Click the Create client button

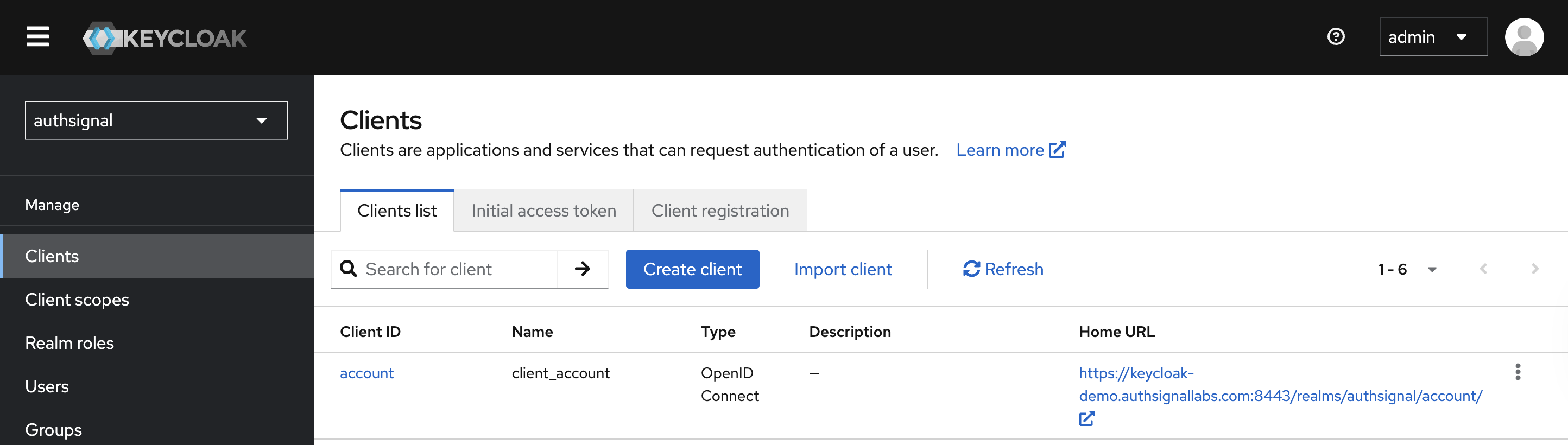[692, 269]
